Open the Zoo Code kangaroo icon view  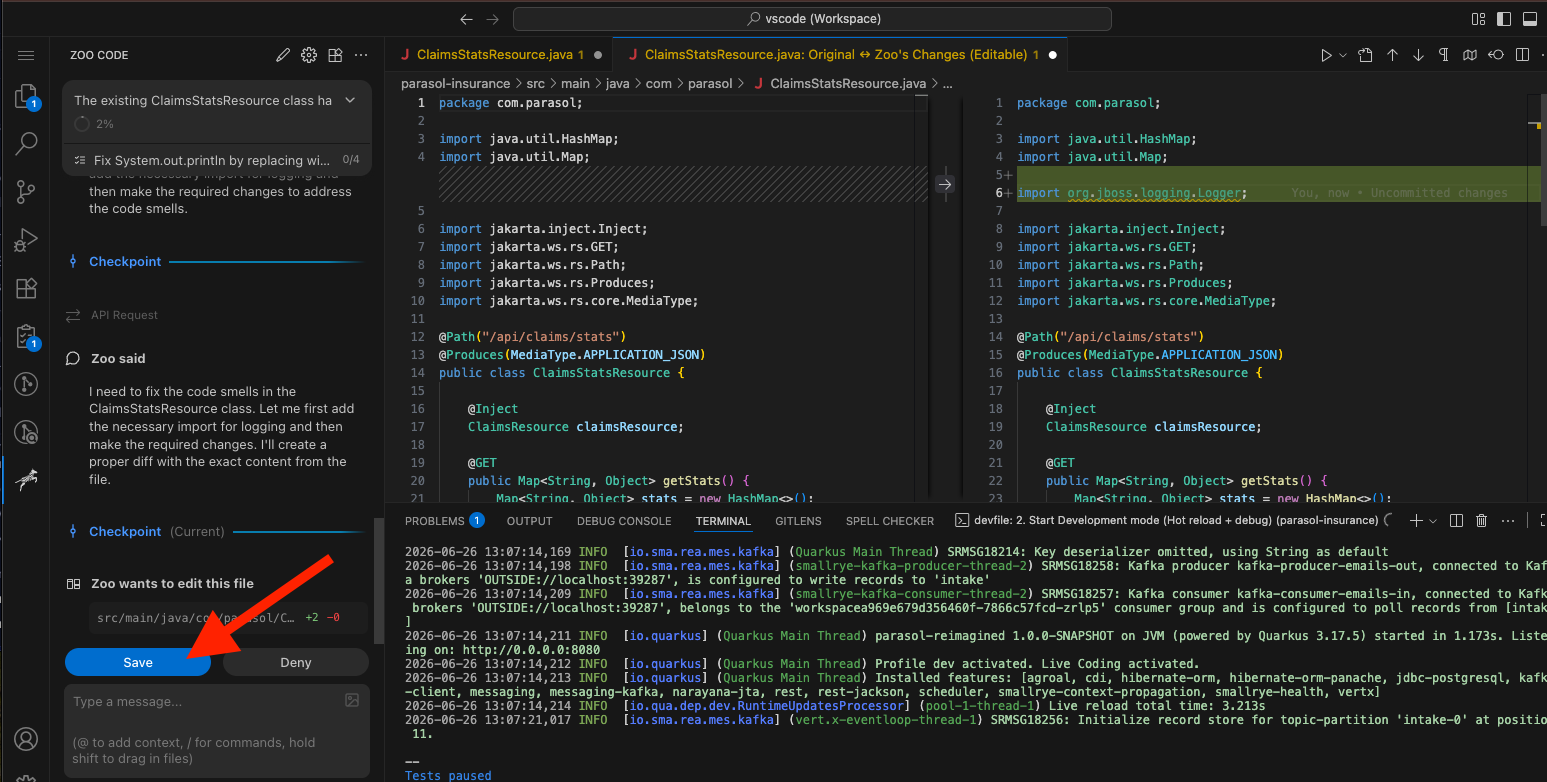coord(26,480)
